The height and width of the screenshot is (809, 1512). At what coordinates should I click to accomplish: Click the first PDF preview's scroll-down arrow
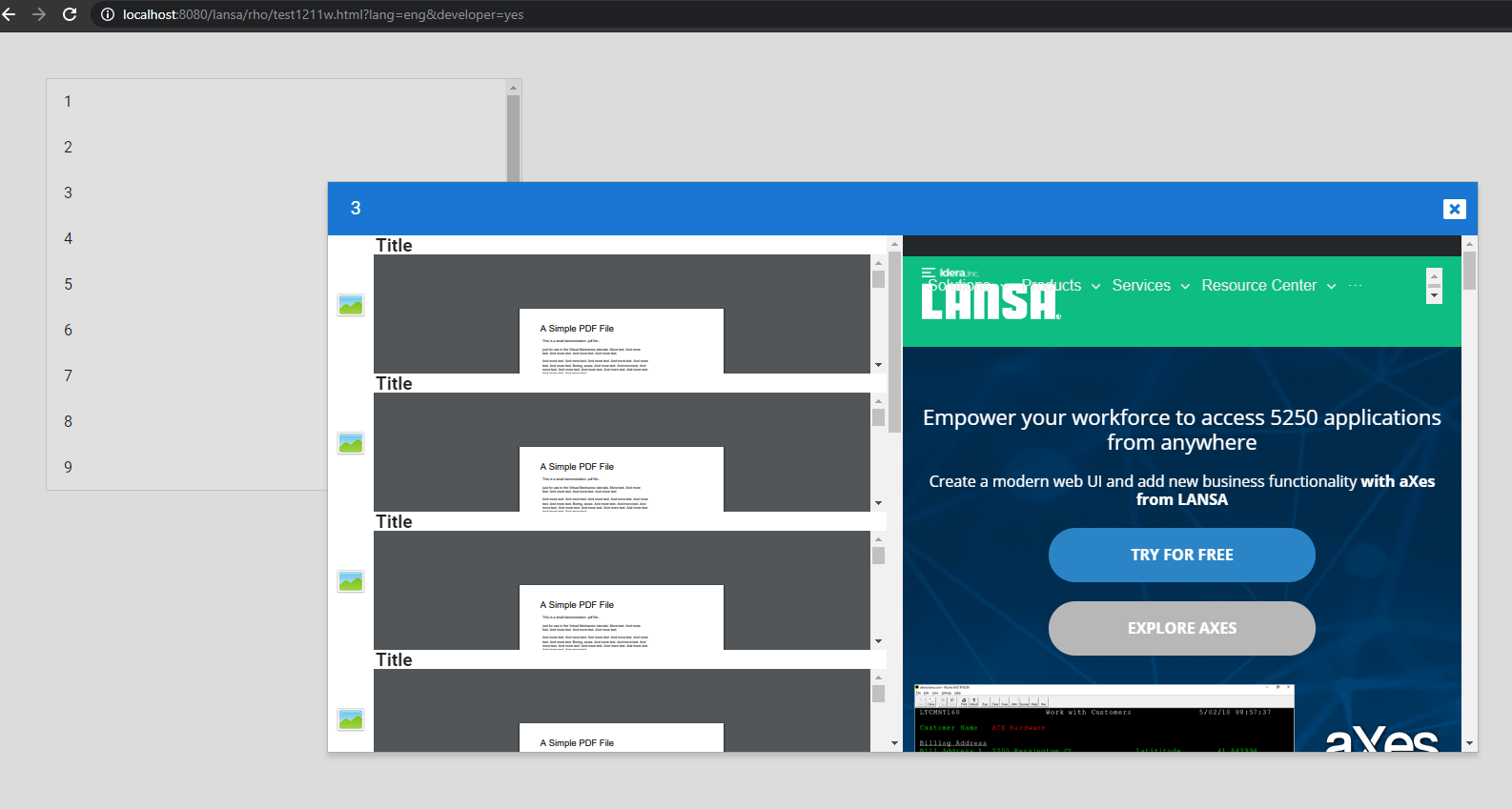[x=878, y=365]
